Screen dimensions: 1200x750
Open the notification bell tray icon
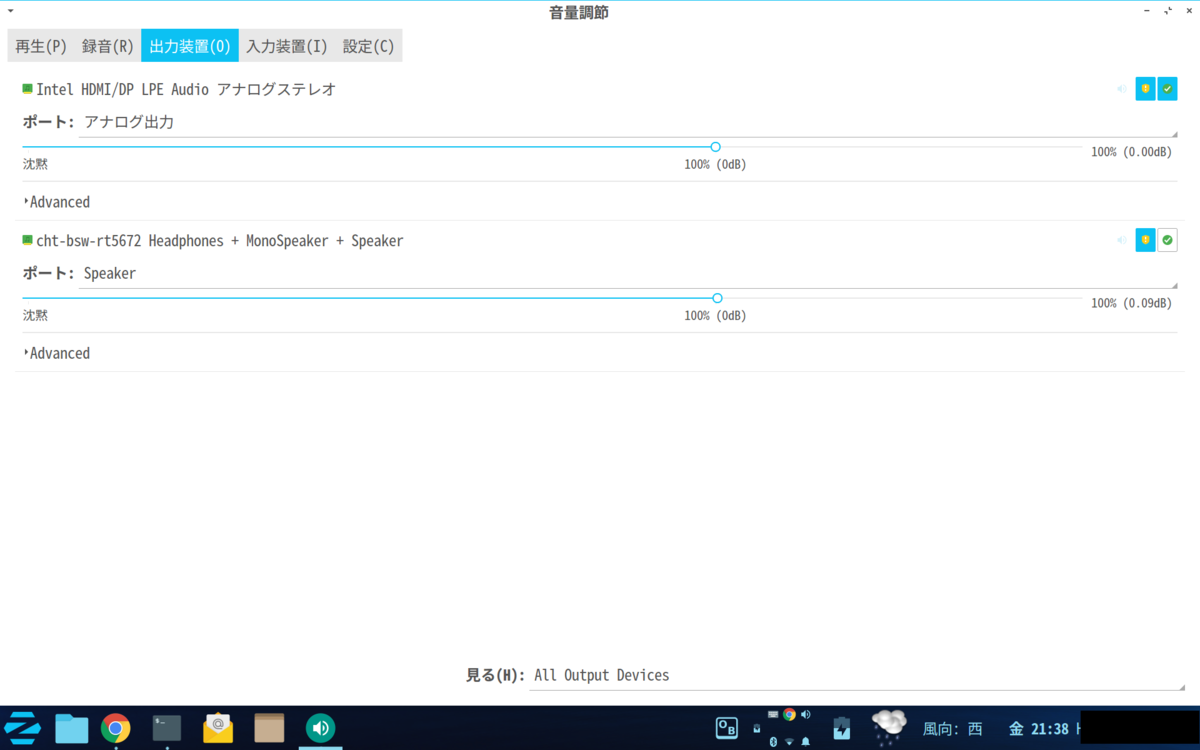click(x=805, y=742)
